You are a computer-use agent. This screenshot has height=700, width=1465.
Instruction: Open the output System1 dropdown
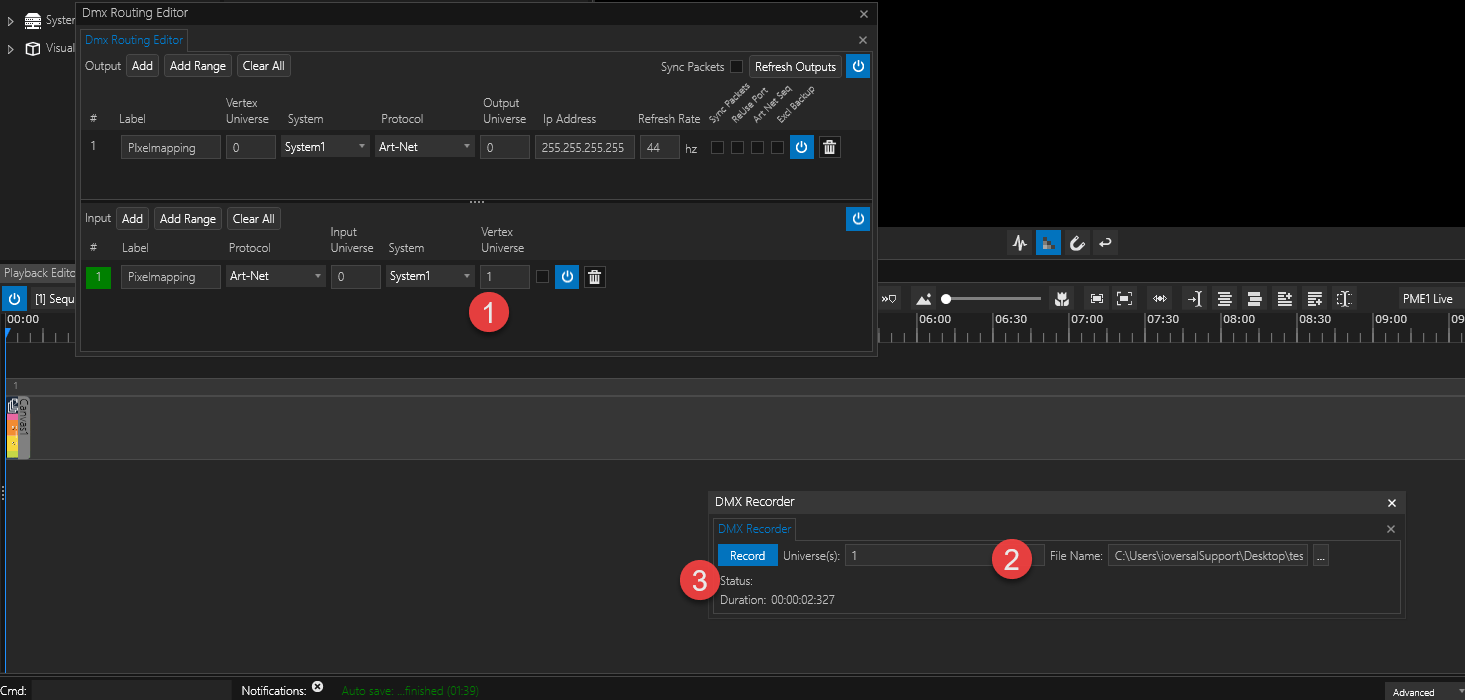click(x=326, y=147)
